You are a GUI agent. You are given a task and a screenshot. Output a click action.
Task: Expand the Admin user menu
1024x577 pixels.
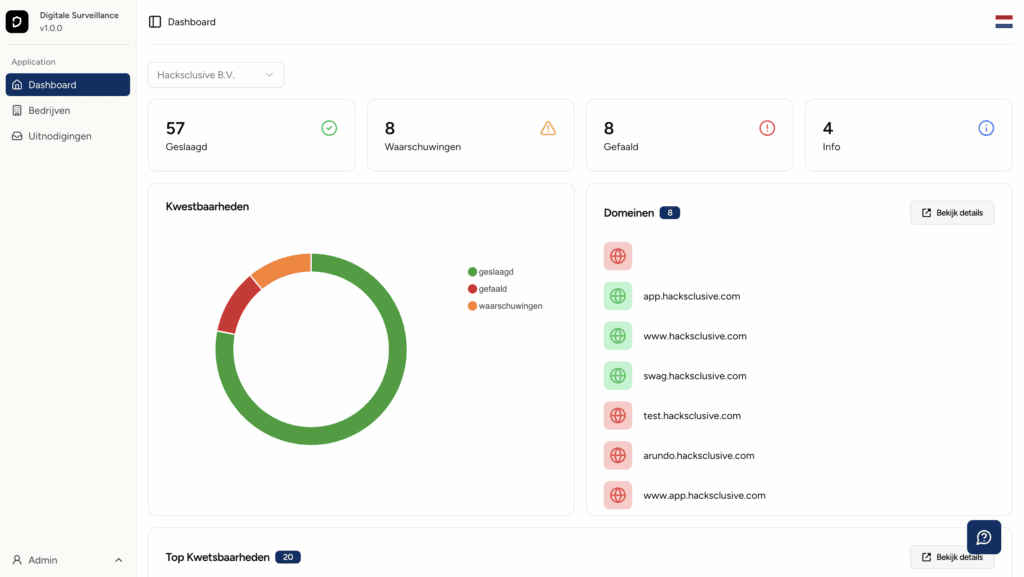[68, 560]
